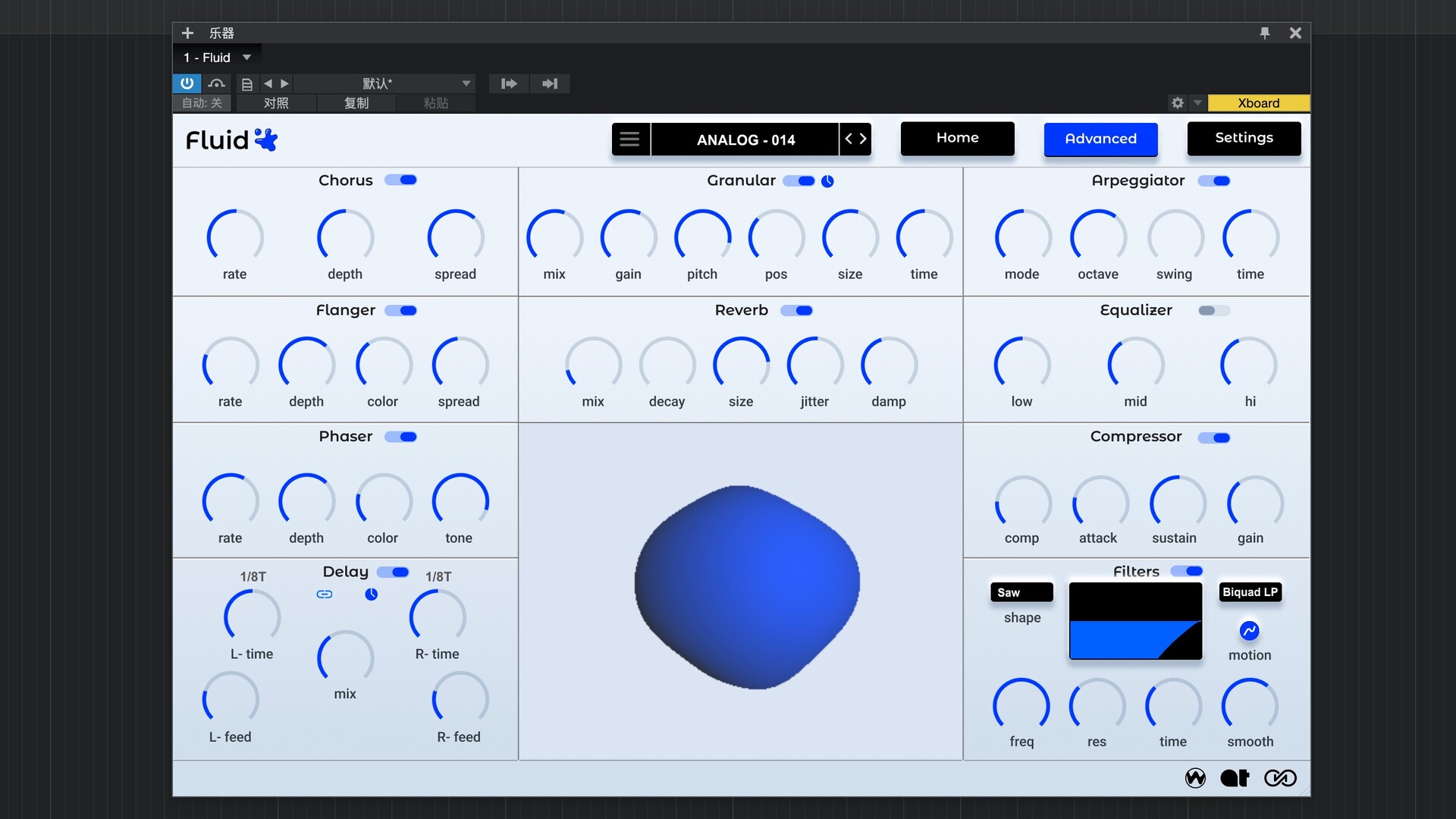This screenshot has width=1456, height=819.
Task: Toggle the Phaser effect switch
Action: click(400, 437)
